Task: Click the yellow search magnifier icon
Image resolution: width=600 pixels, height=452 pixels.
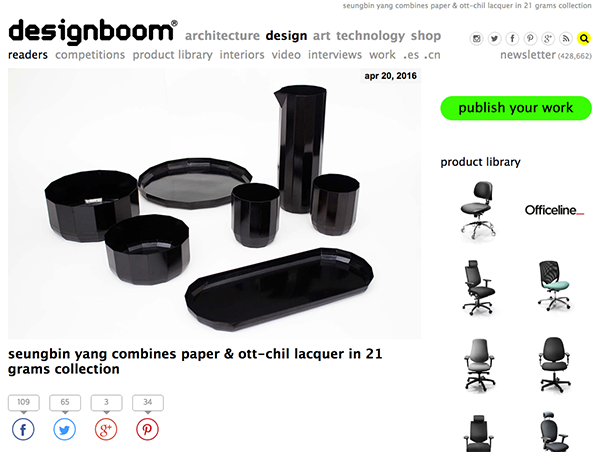Action: [x=584, y=39]
